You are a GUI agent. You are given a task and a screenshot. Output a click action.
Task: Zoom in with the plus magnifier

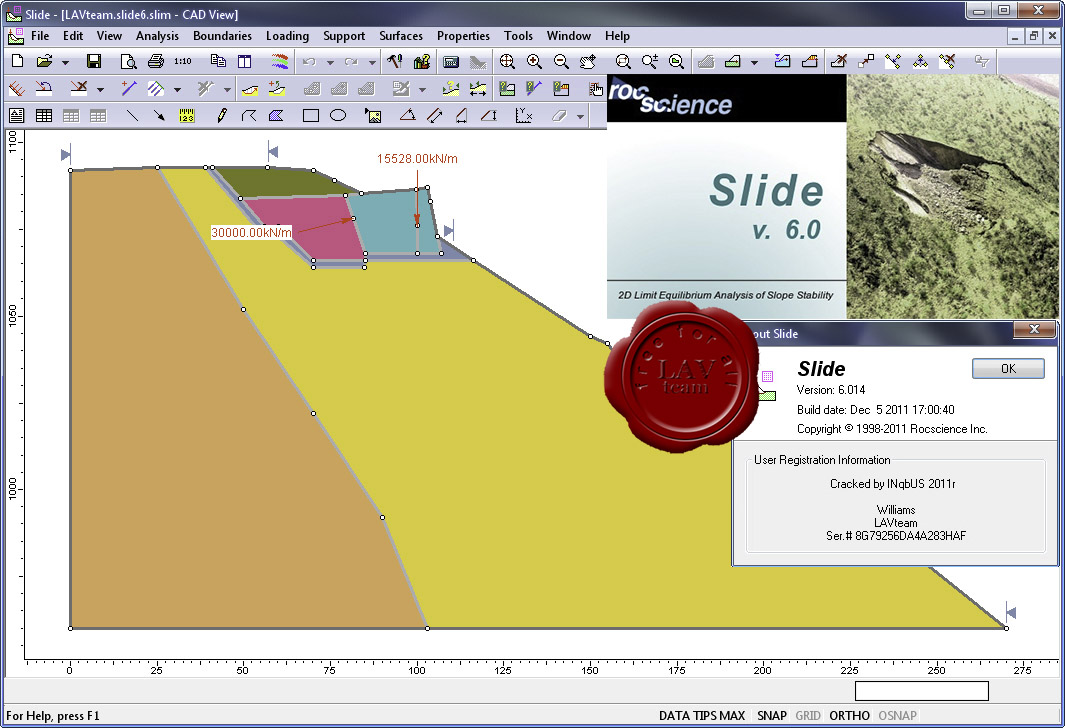[534, 62]
